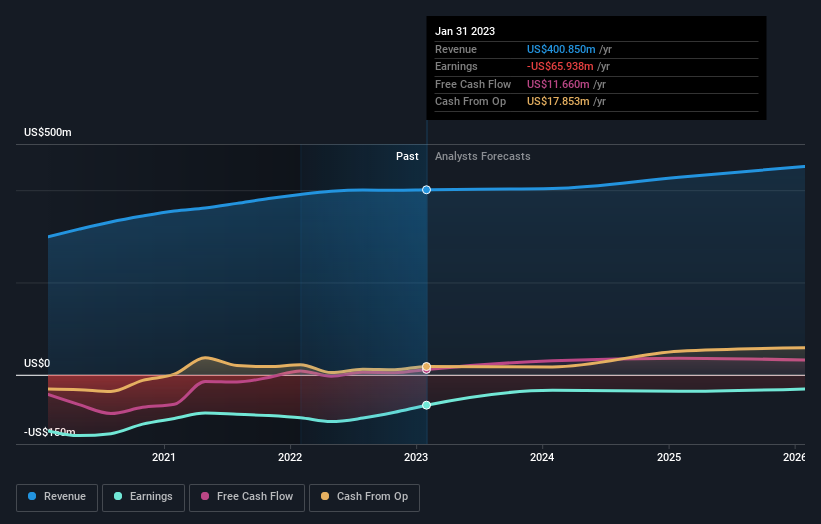Image resolution: width=821 pixels, height=524 pixels.
Task: Click the 2022 x-axis label
Action: click(290, 457)
